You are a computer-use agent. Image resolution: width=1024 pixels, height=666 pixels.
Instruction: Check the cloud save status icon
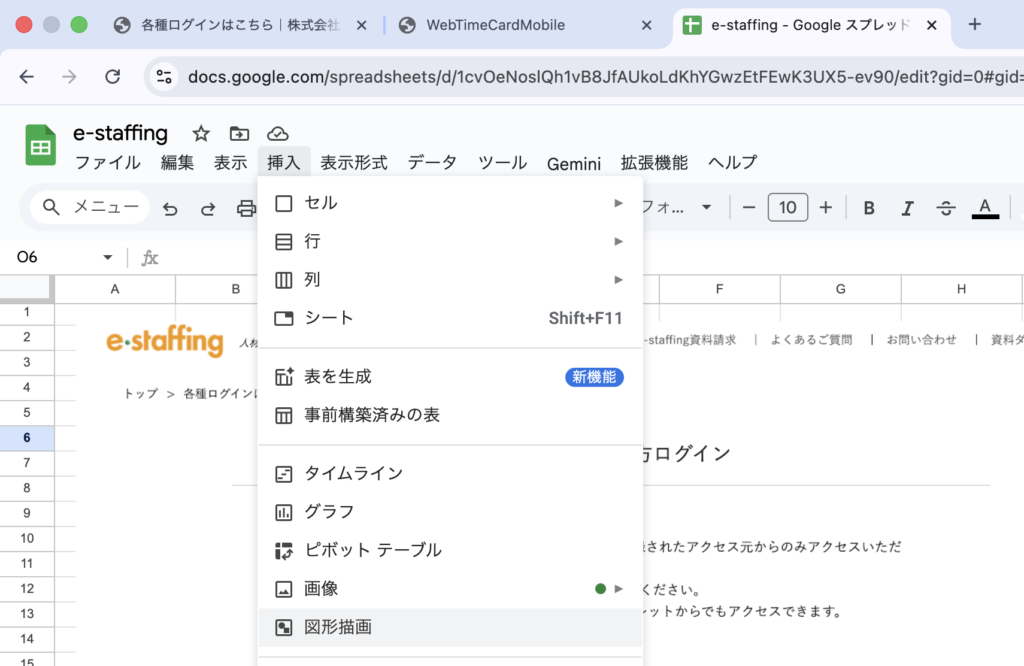[x=278, y=134]
